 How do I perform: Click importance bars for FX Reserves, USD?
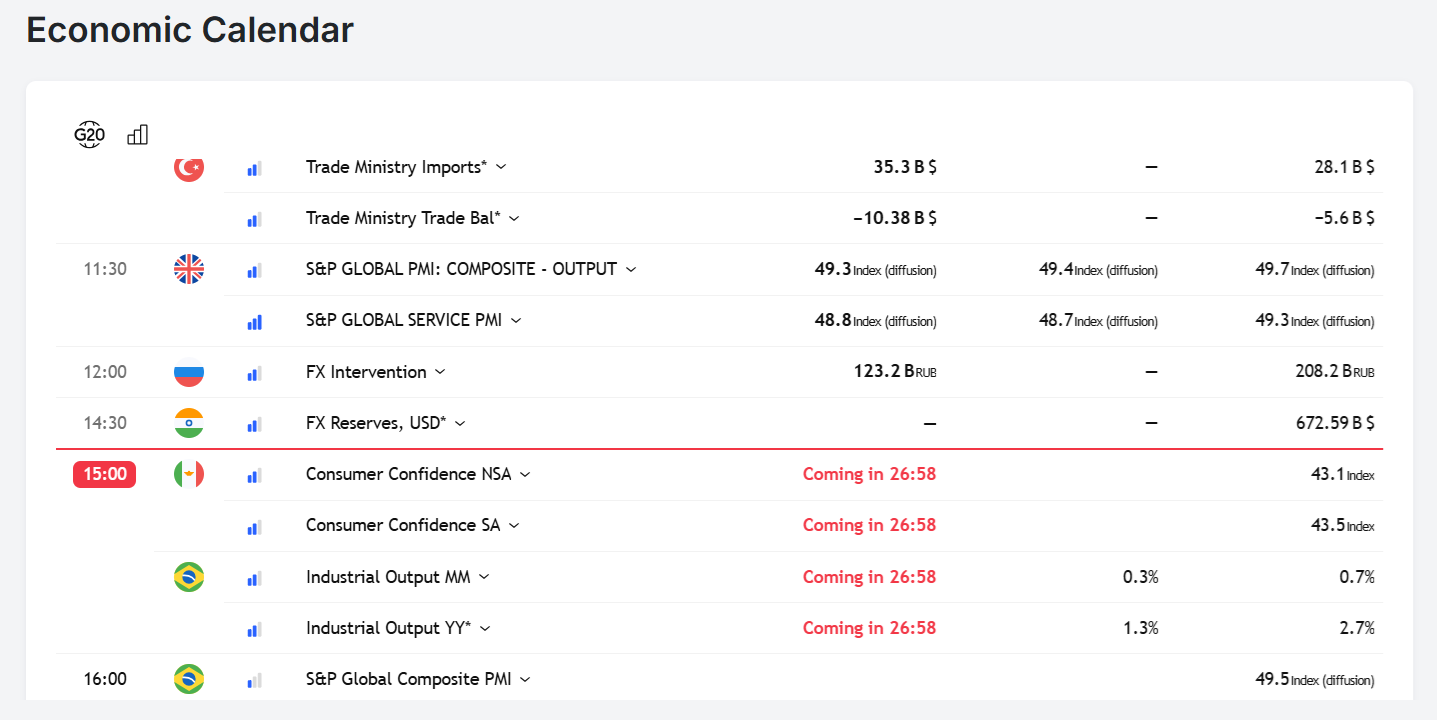point(254,425)
